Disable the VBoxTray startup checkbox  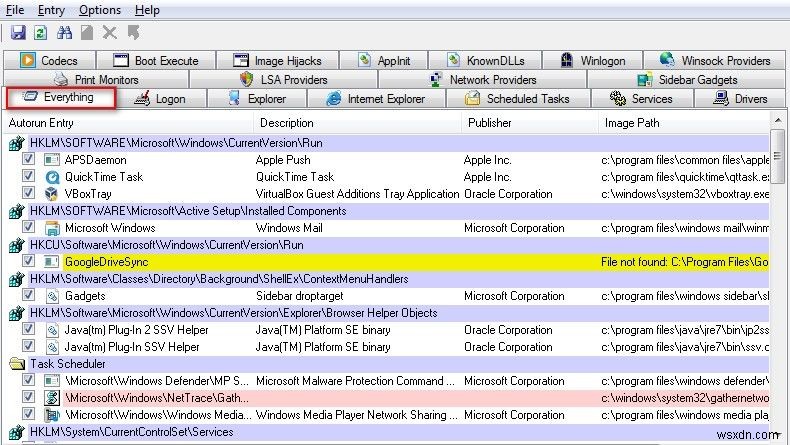tap(28, 193)
